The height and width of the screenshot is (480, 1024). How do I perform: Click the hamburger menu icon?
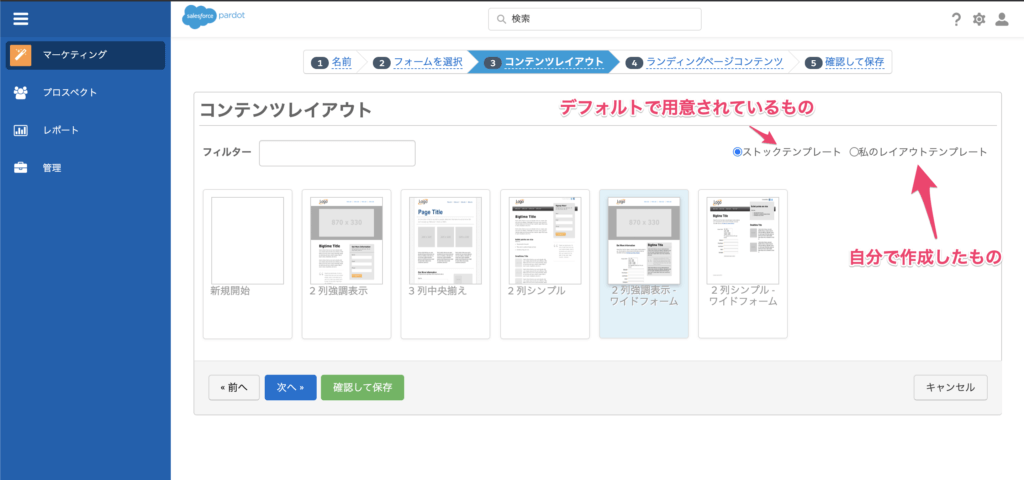point(21,18)
